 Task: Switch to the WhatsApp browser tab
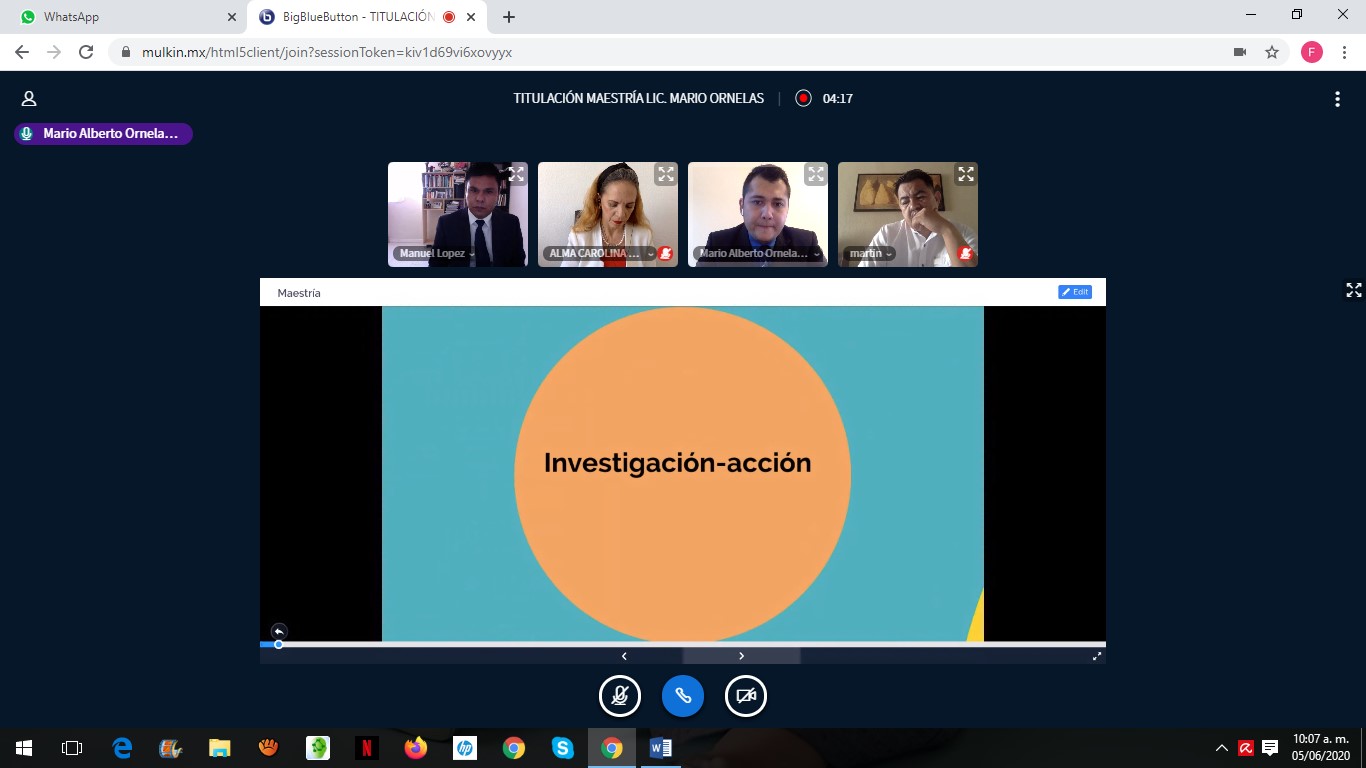(x=120, y=17)
